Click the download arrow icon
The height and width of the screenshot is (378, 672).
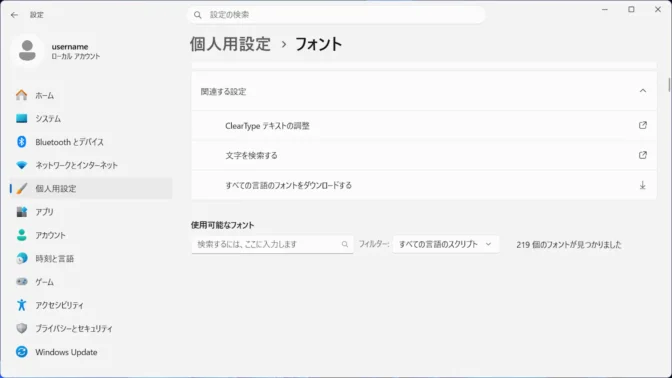pos(642,185)
